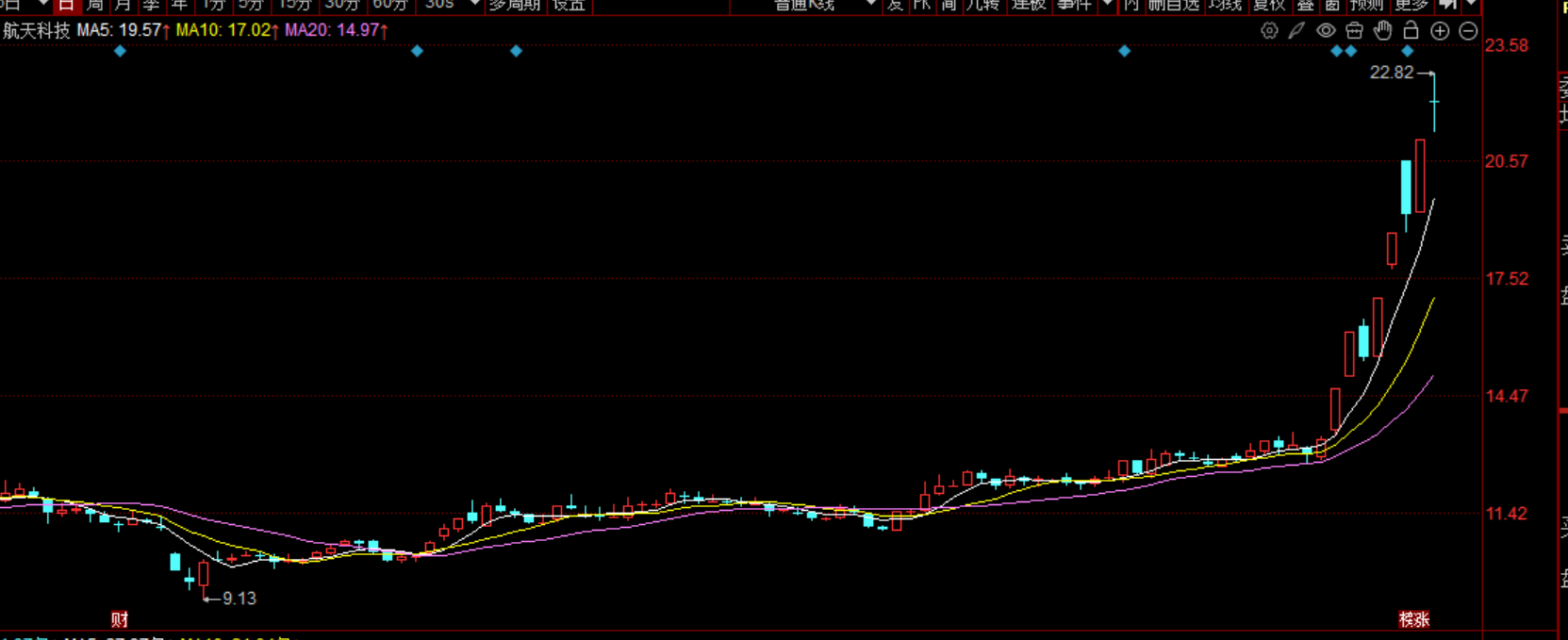The height and width of the screenshot is (640, 1568).
Task: Click the 11.42 price axis label
Action: (x=1507, y=514)
